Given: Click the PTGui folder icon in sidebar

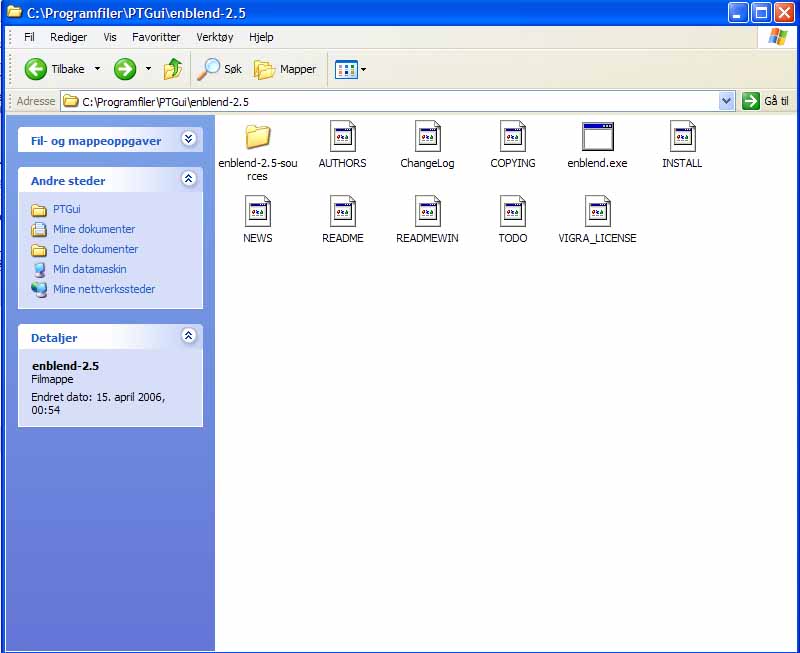Looking at the screenshot, I should [x=39, y=210].
